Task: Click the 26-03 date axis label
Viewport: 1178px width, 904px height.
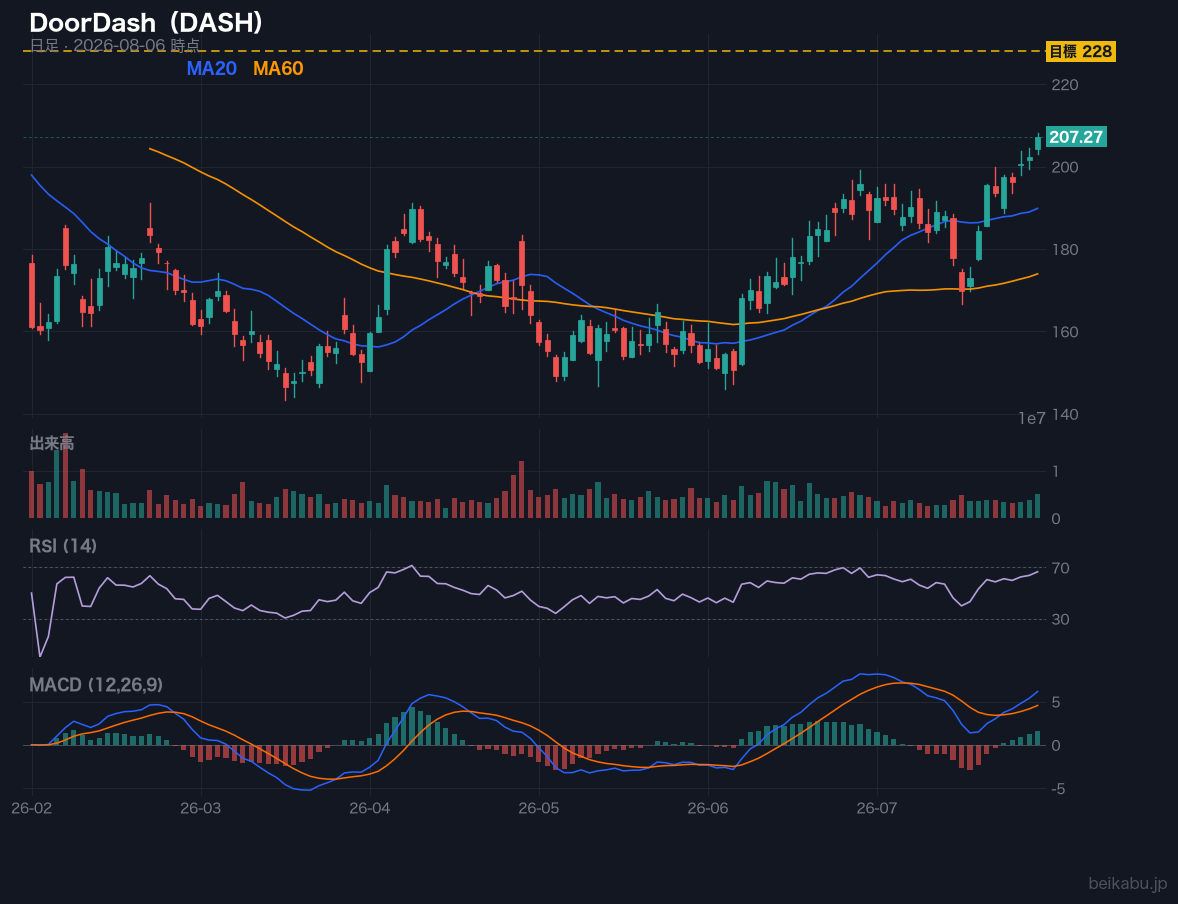Action: point(201,809)
